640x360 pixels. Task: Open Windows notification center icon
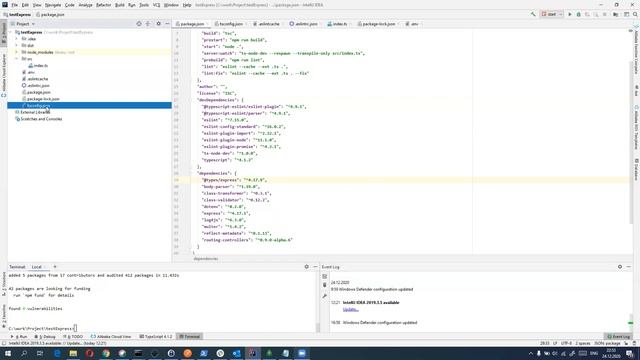(630, 353)
